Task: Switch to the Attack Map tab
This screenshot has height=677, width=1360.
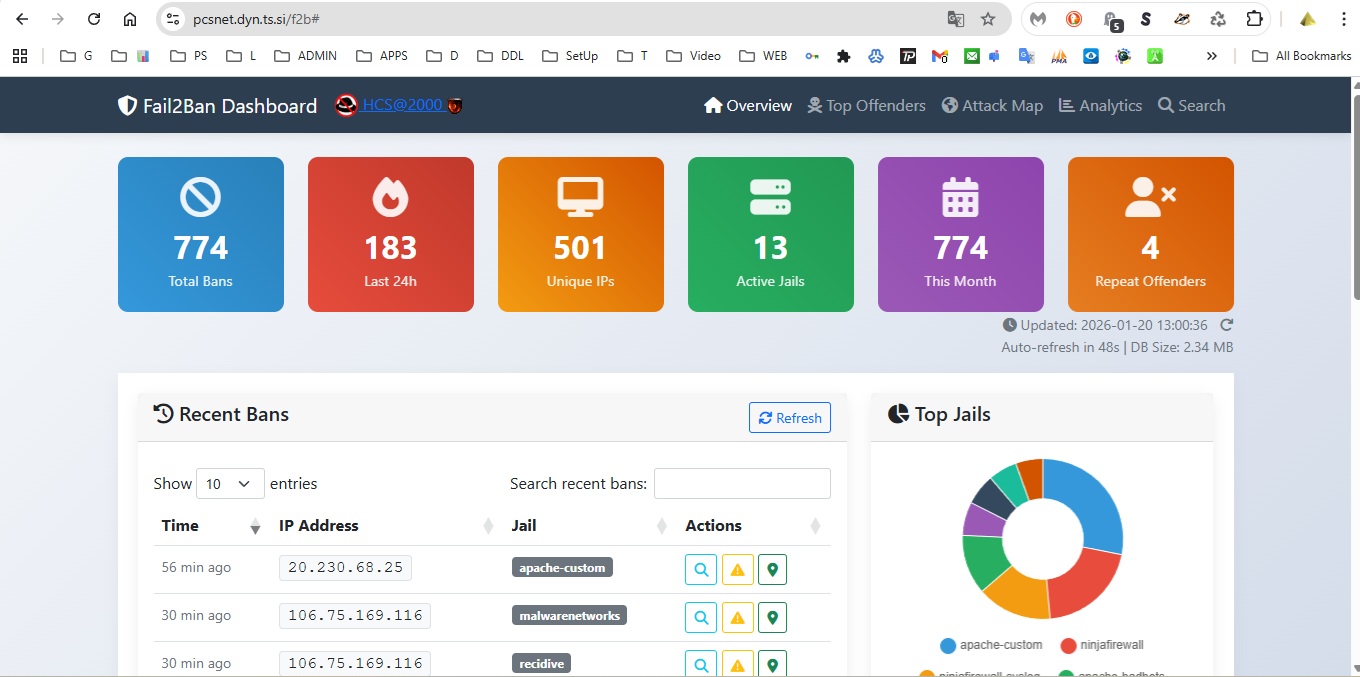Action: click(992, 106)
